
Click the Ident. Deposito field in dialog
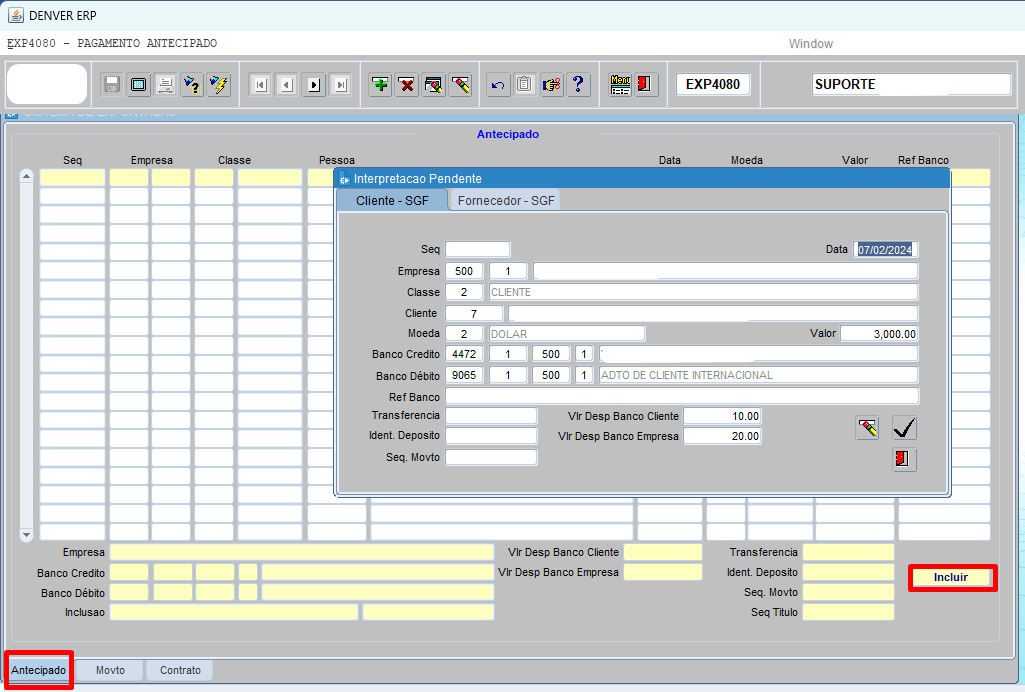pos(492,435)
